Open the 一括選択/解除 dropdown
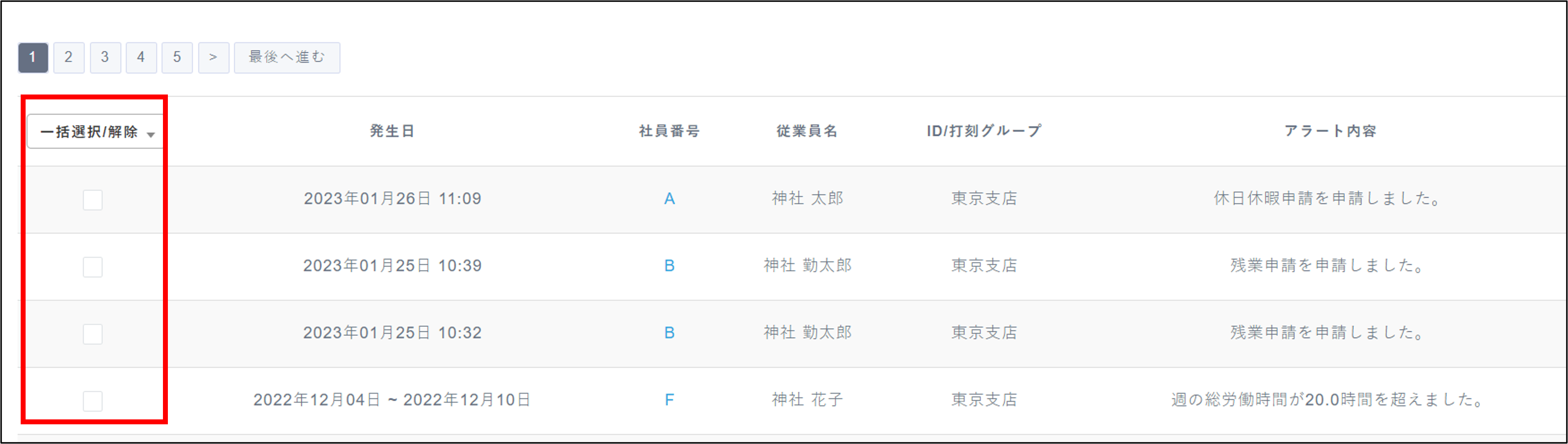 pos(96,132)
